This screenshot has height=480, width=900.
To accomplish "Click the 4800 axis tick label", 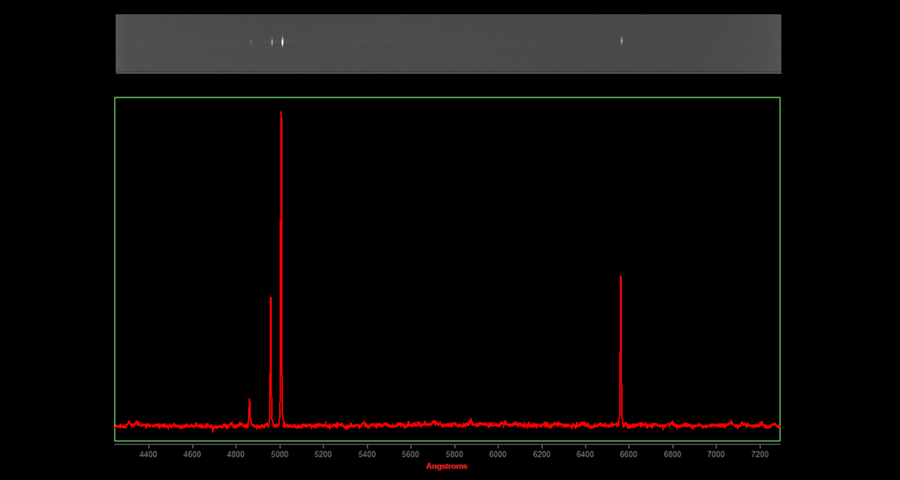I will click(236, 454).
